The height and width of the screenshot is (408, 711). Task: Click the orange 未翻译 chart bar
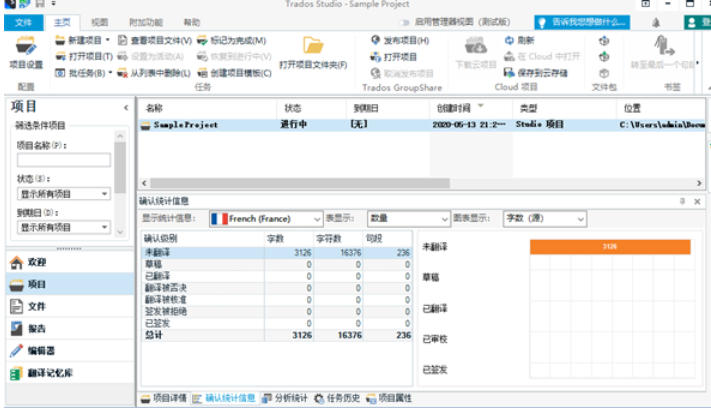[x=609, y=246]
